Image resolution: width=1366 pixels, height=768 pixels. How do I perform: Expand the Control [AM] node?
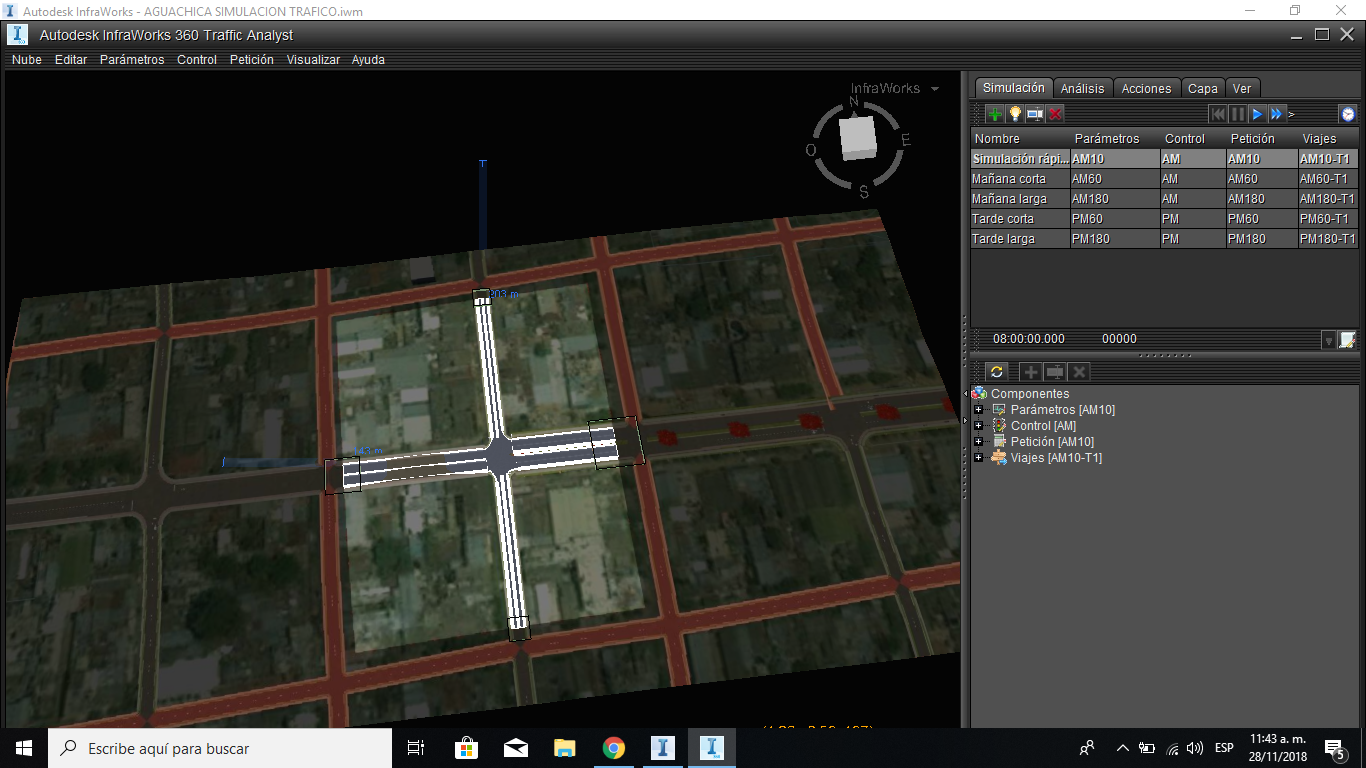(979, 426)
